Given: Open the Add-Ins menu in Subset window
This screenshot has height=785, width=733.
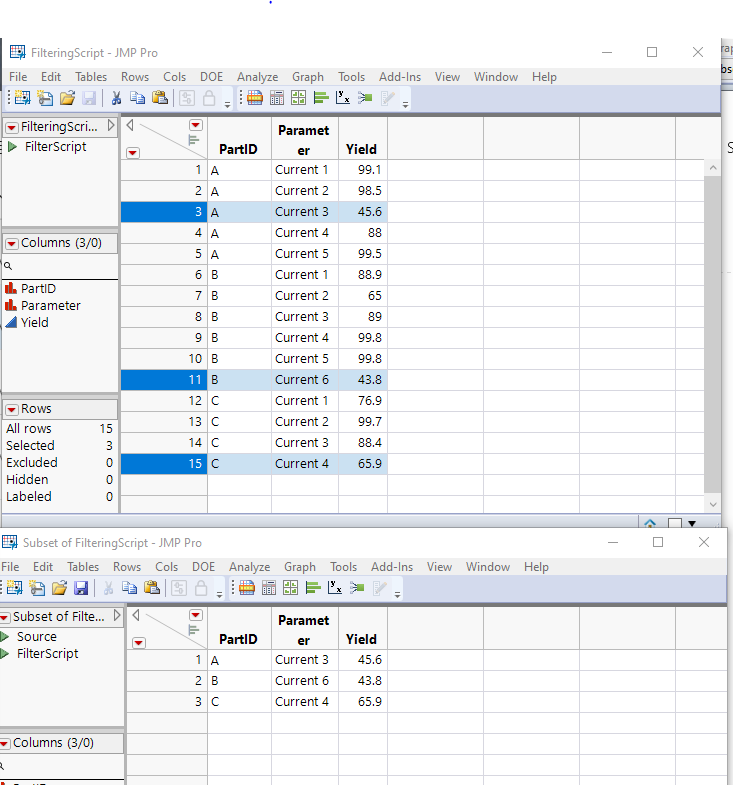Looking at the screenshot, I should pos(392,567).
